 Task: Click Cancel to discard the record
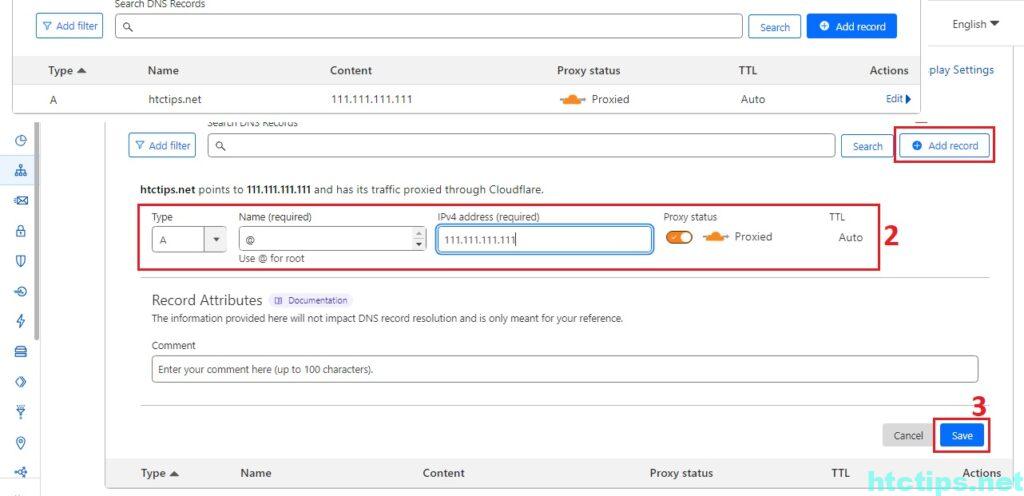[x=908, y=435]
